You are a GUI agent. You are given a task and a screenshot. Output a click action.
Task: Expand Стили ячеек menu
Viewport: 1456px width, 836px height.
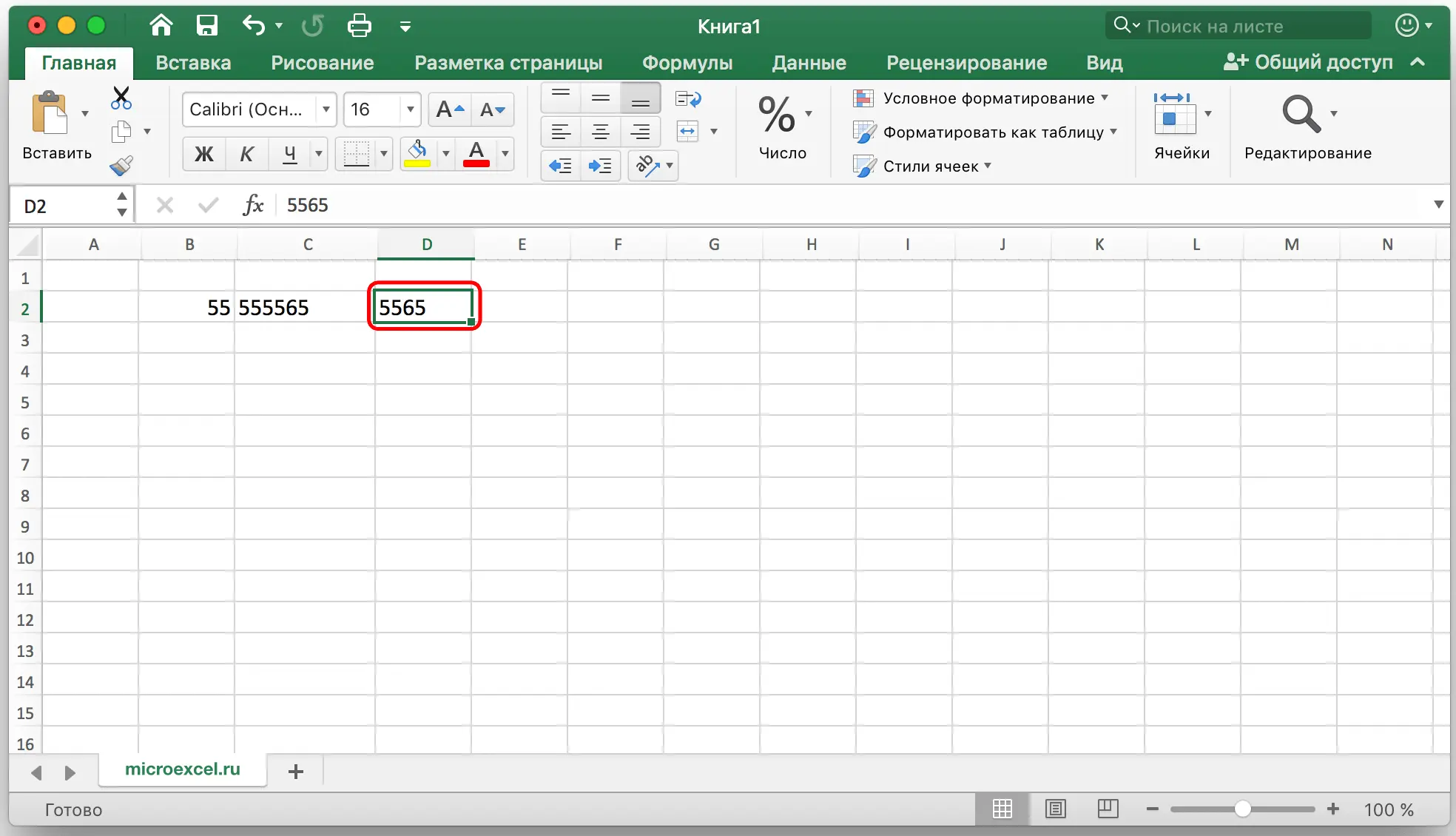[922, 166]
